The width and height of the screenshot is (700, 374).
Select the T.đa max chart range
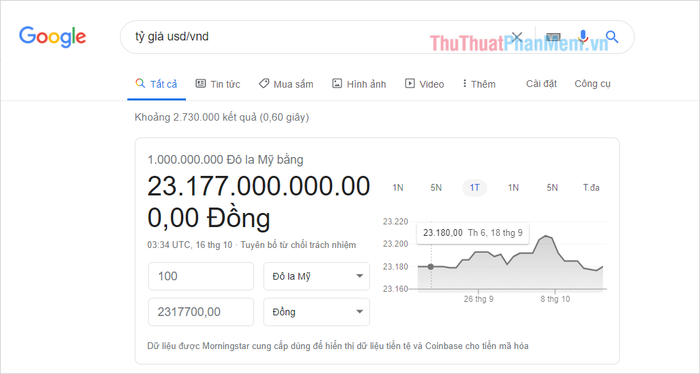(x=591, y=187)
